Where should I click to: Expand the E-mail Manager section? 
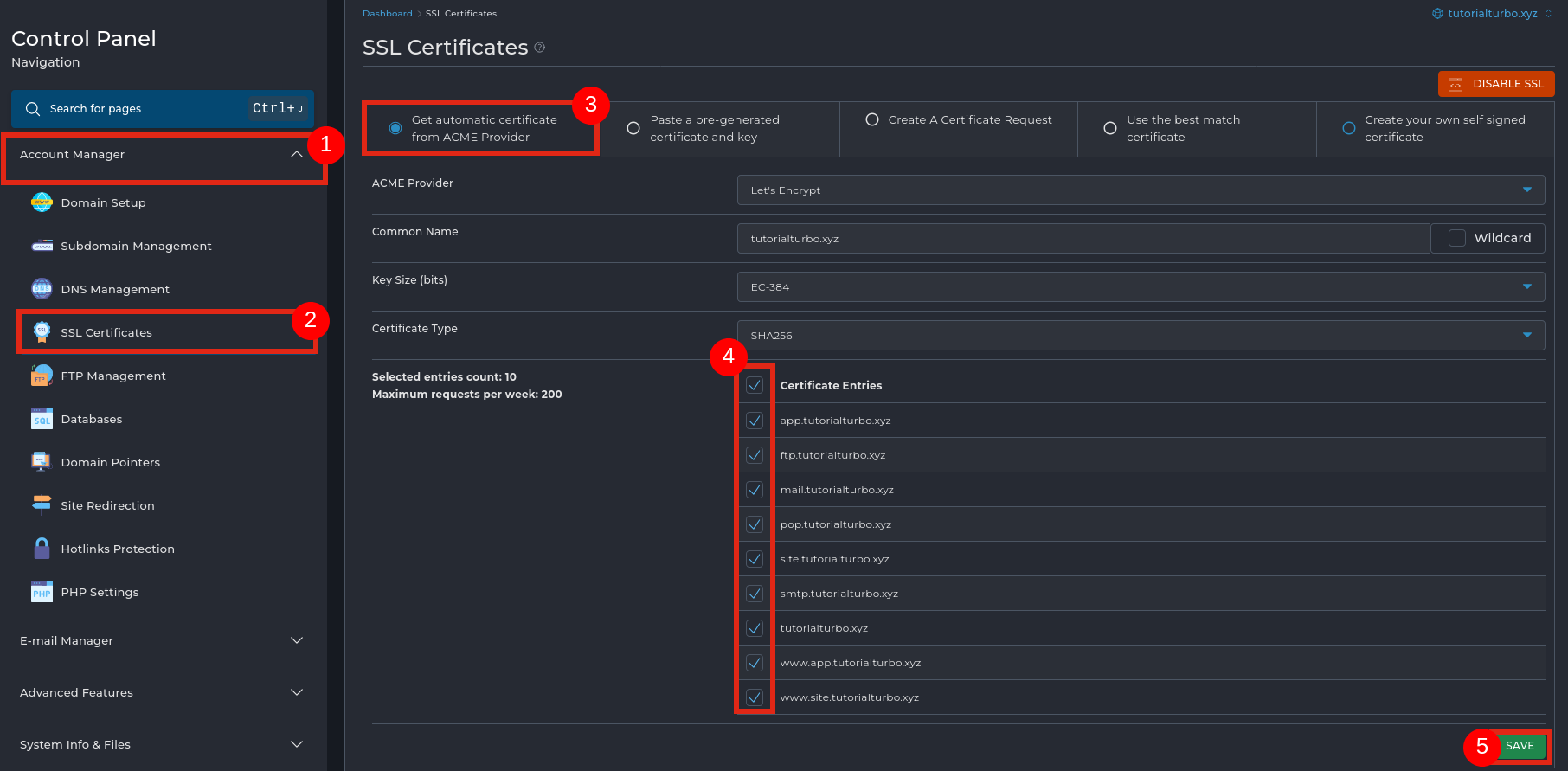click(x=162, y=640)
